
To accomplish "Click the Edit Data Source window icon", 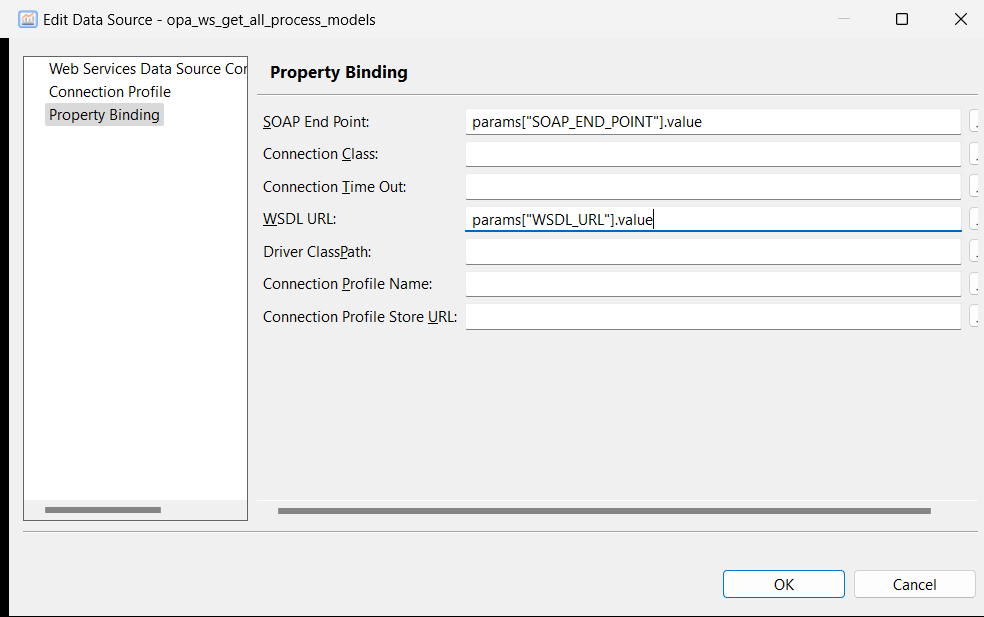I will click(x=28, y=19).
